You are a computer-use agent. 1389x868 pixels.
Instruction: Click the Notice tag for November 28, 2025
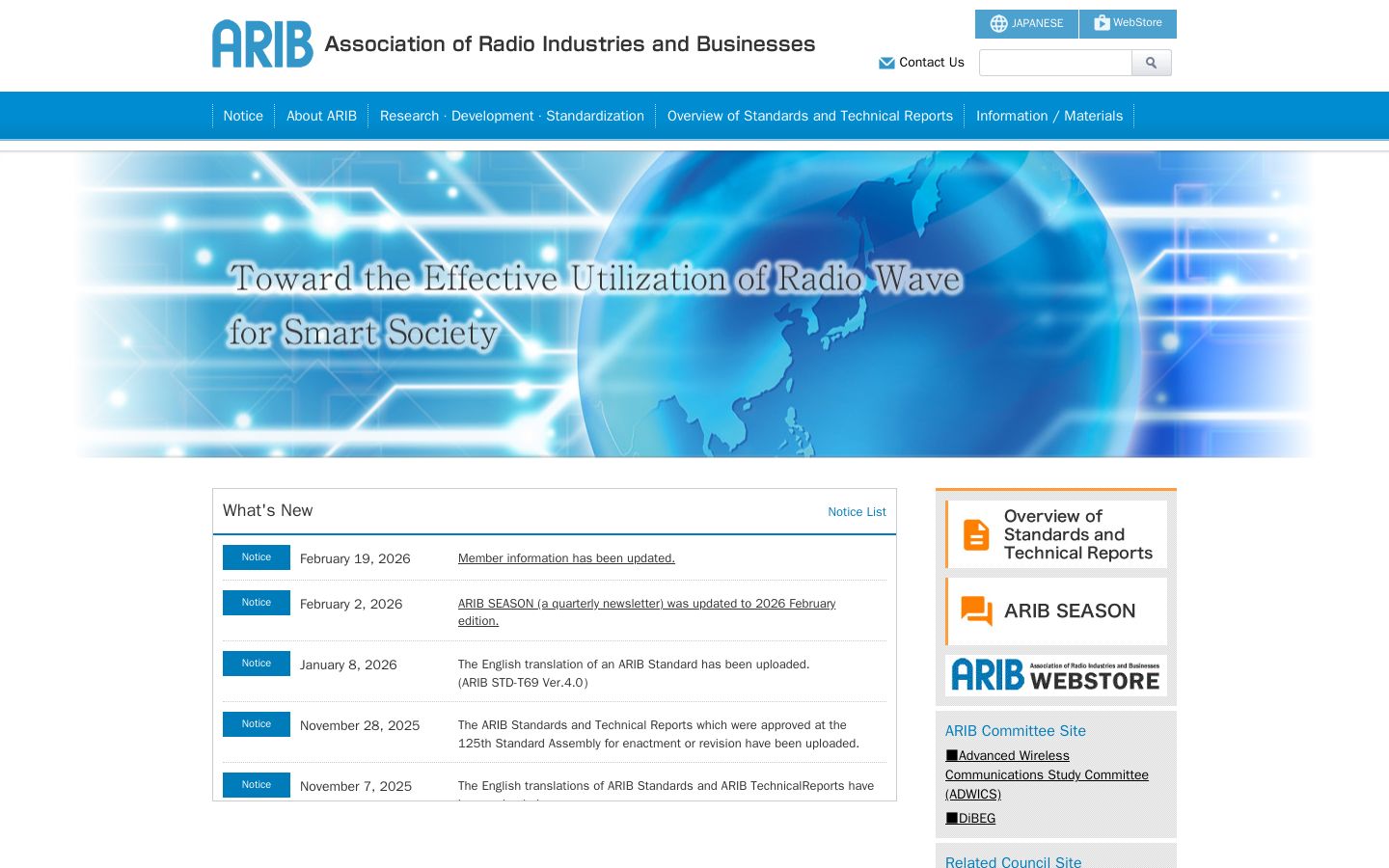[257, 724]
